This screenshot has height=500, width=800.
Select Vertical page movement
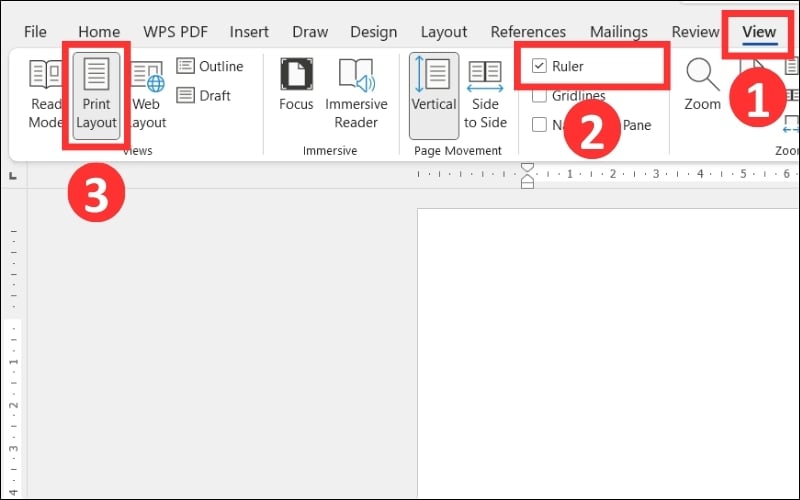[x=434, y=96]
